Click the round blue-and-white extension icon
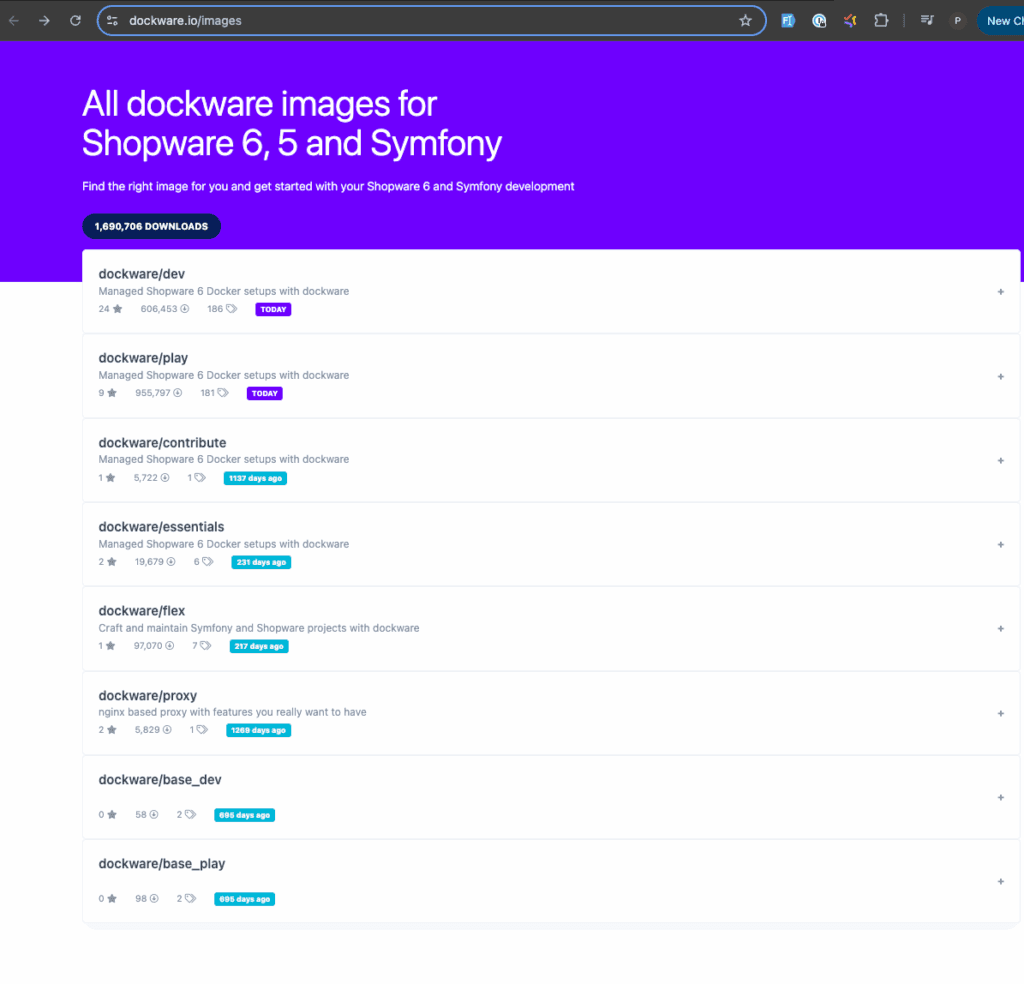 [819, 21]
